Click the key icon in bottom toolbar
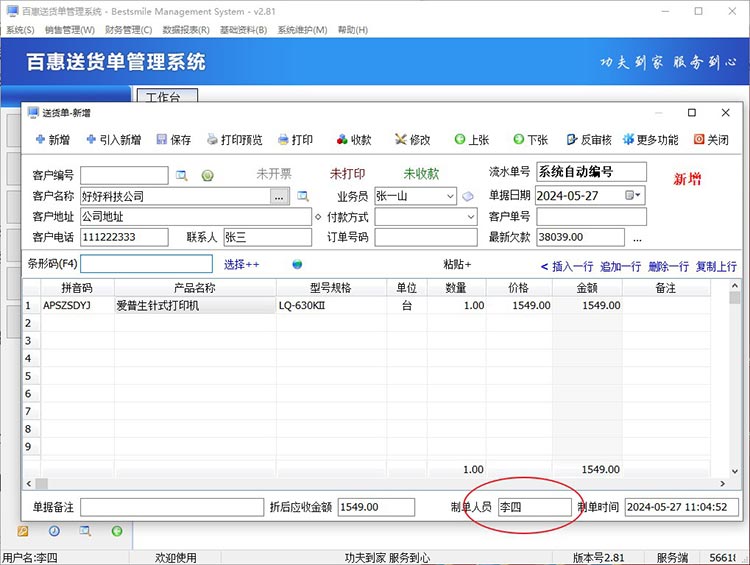Screen dimensions: 750x565 point(23,531)
